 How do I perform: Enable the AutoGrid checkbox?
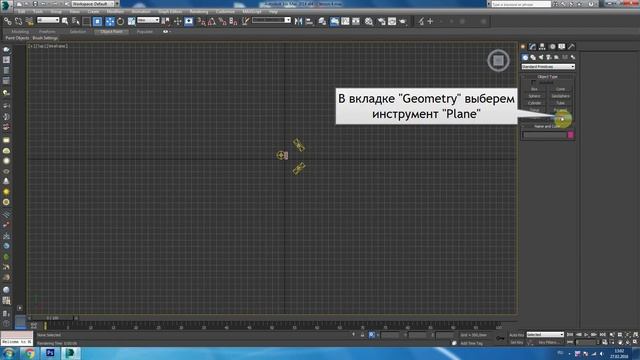[x=533, y=82]
